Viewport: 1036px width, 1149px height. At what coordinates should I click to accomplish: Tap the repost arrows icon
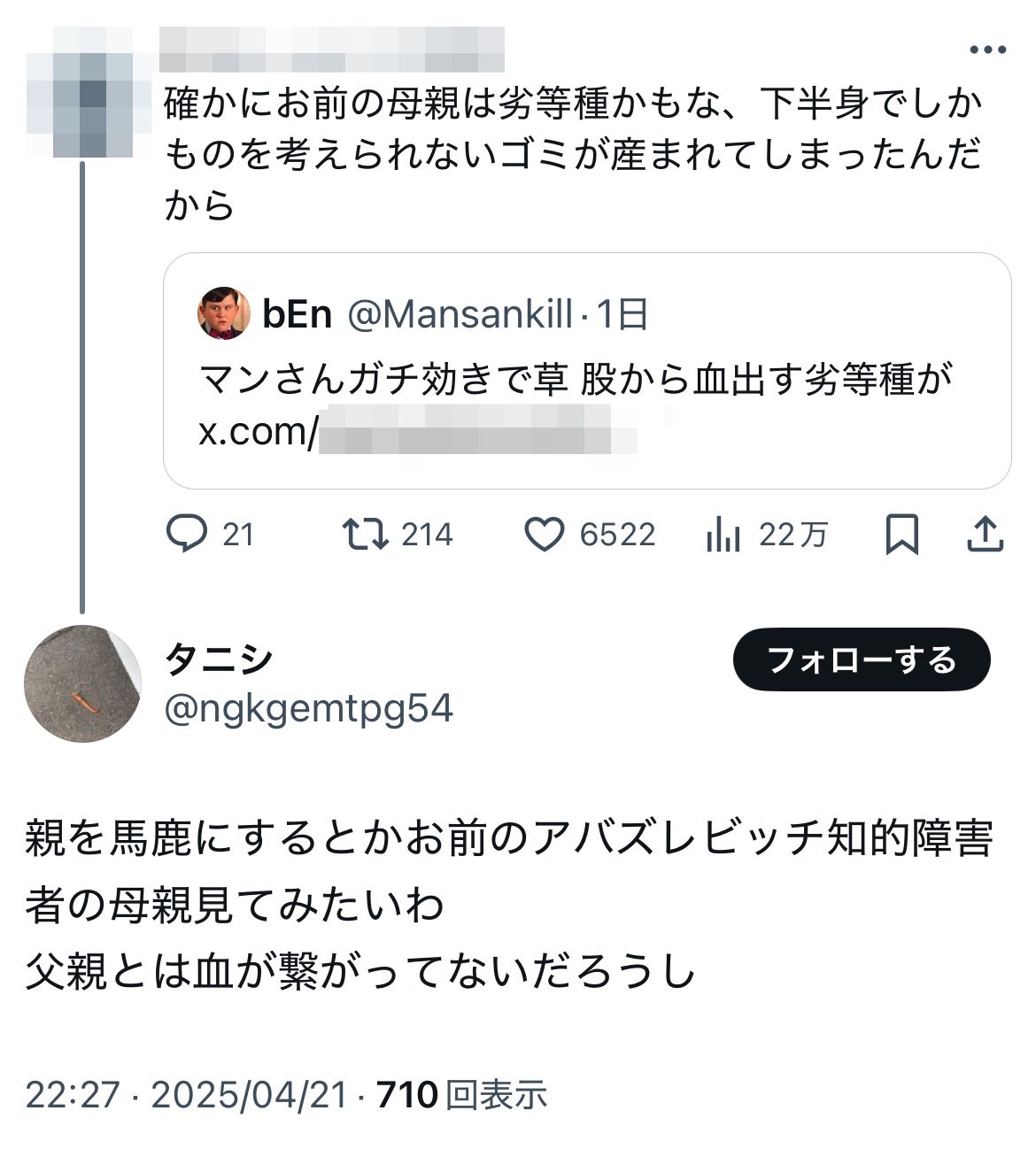click(365, 535)
